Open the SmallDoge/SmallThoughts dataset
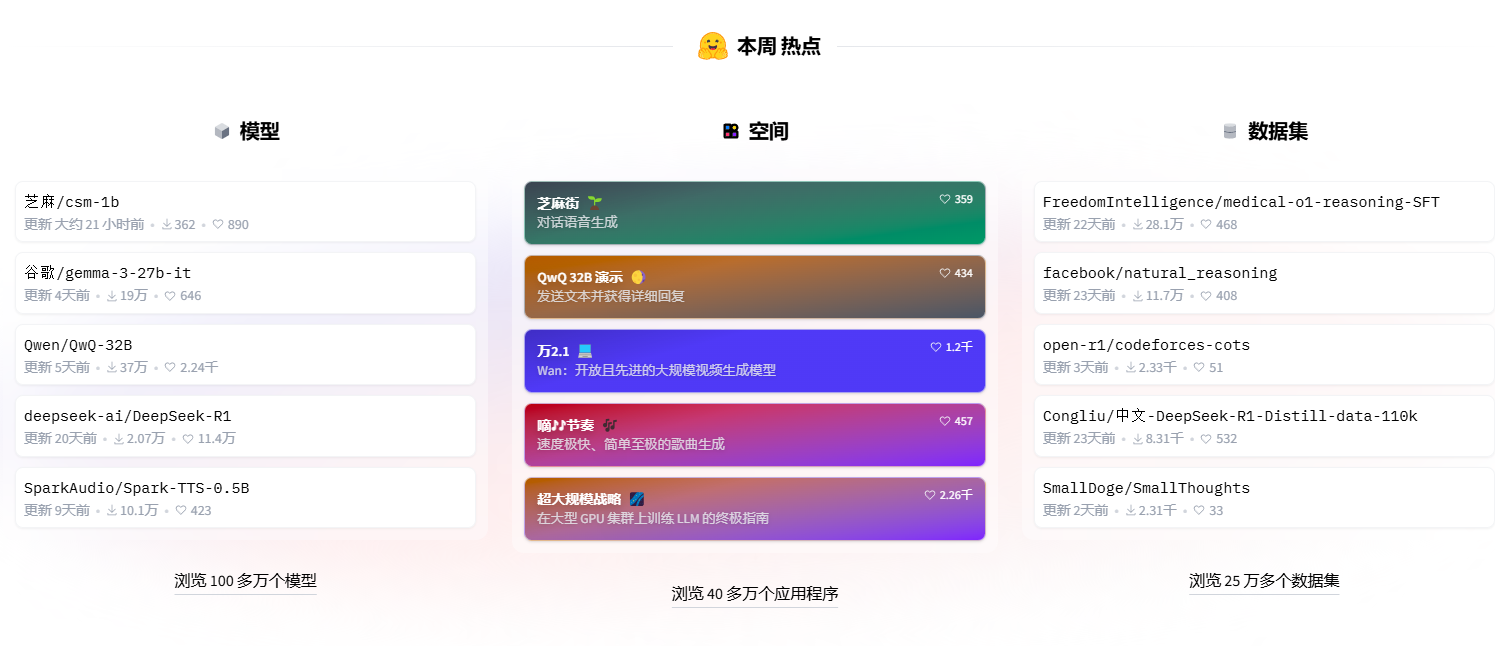Viewport: 1495px width, 646px height. click(x=1264, y=498)
